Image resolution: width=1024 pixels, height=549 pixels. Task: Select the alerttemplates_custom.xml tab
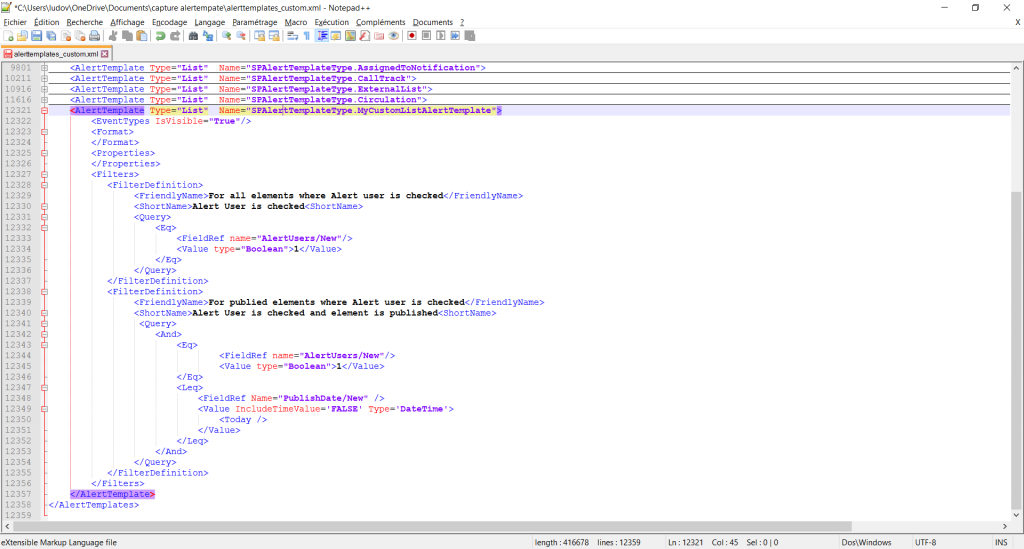pyautogui.click(x=56, y=54)
